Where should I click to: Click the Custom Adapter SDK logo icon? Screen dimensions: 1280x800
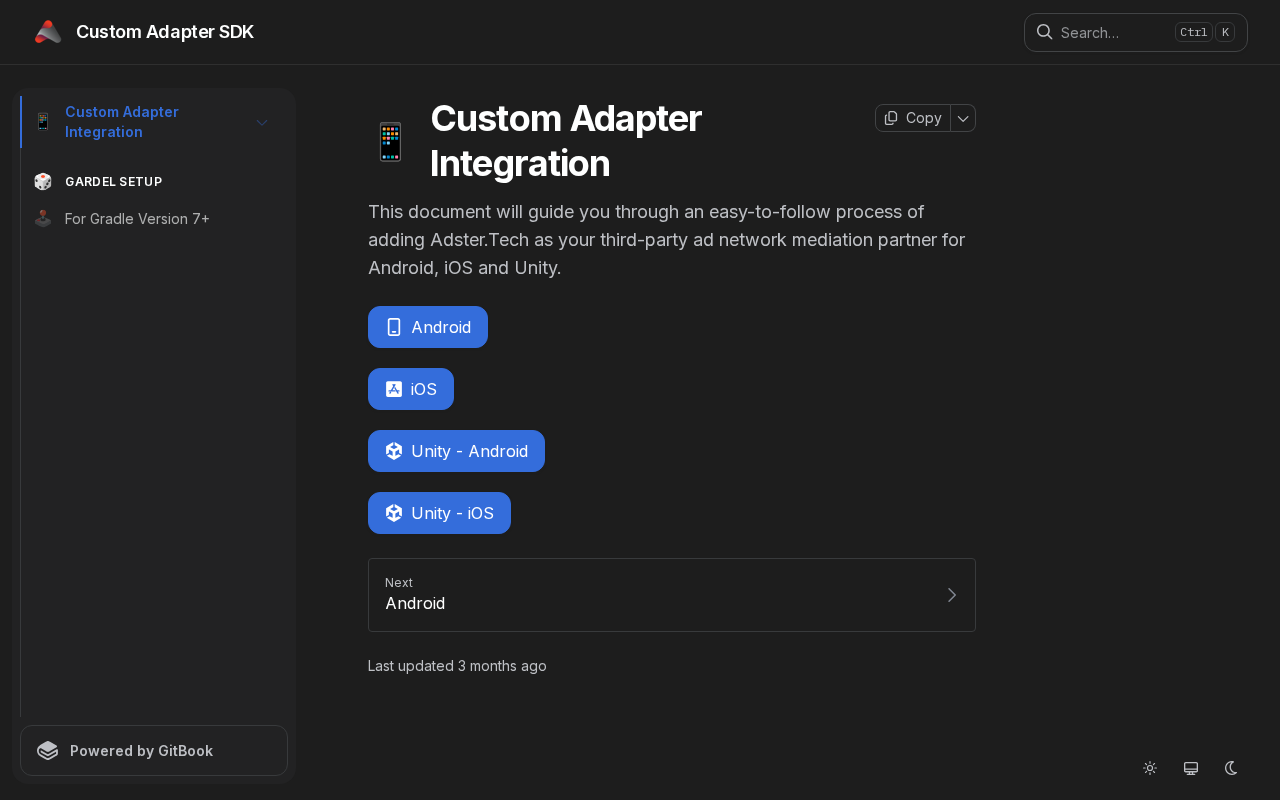(x=48, y=32)
